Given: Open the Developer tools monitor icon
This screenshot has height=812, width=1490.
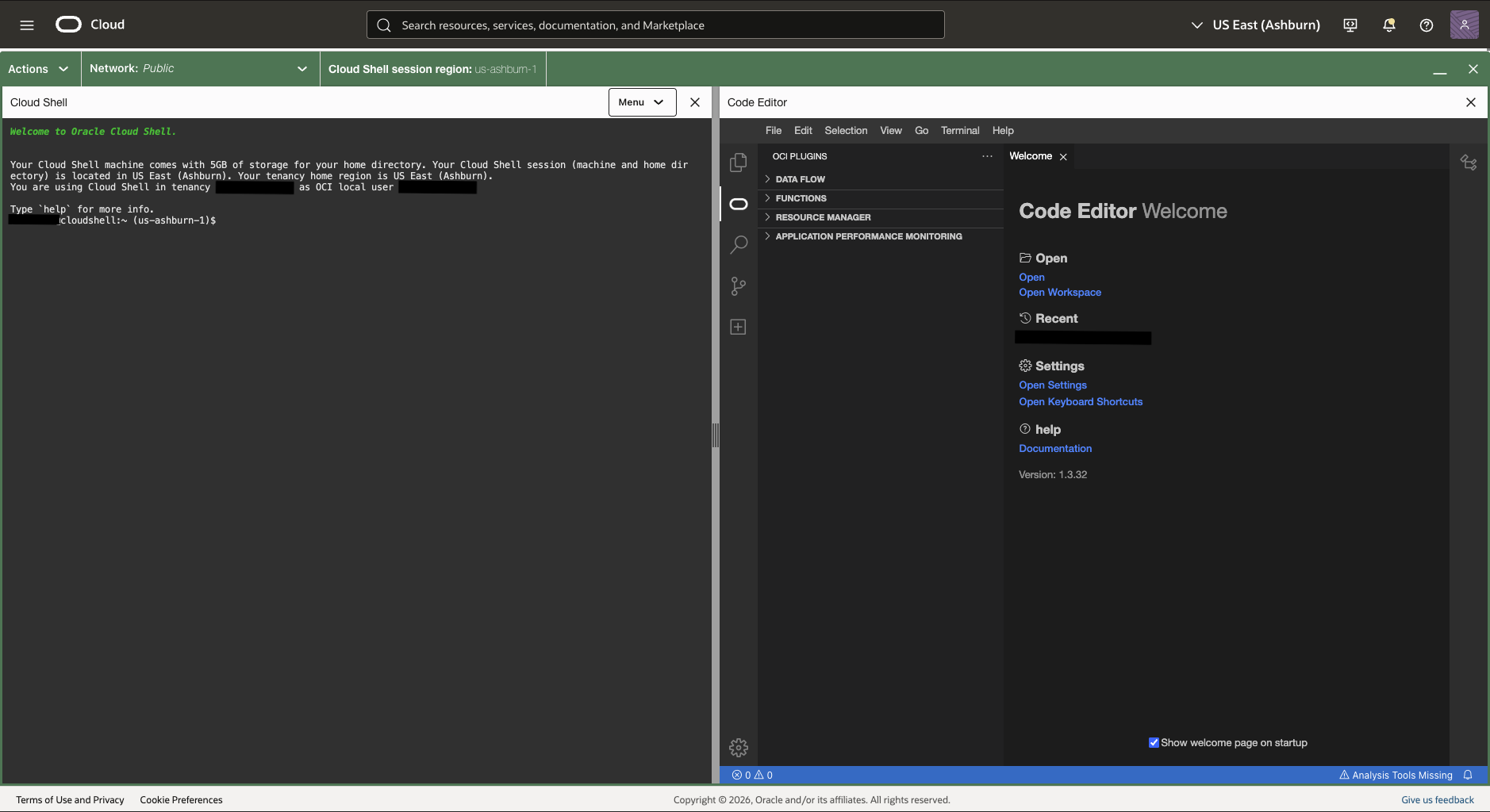Looking at the screenshot, I should click(x=1350, y=25).
